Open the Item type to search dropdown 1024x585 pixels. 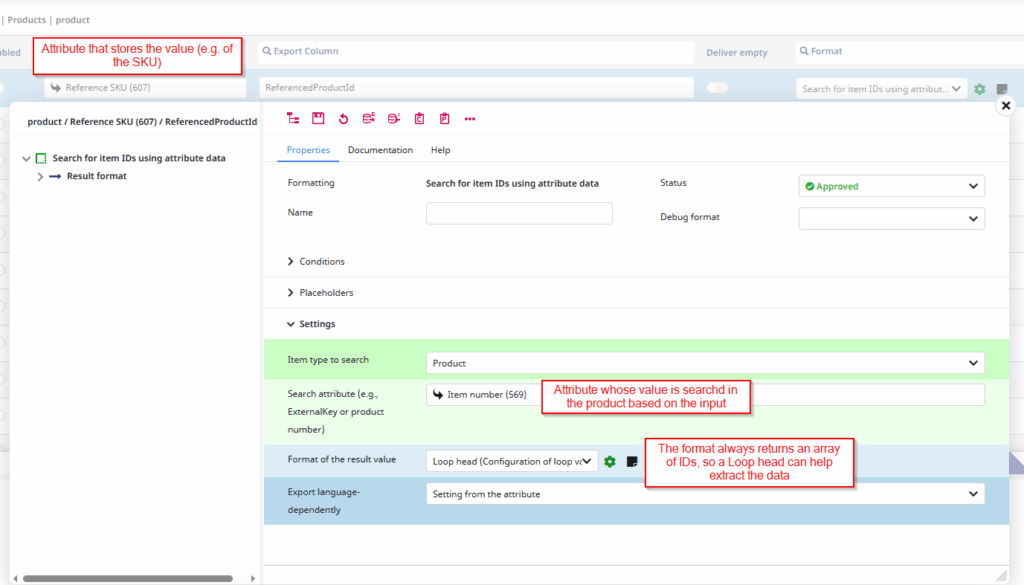[705, 363]
